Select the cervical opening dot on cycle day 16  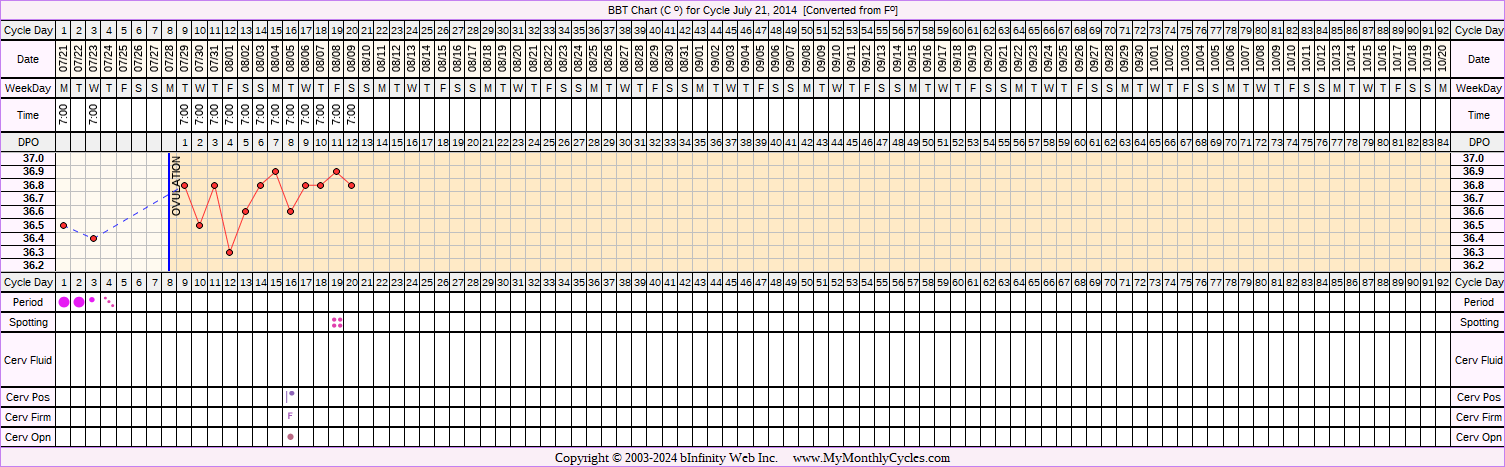tap(290, 437)
